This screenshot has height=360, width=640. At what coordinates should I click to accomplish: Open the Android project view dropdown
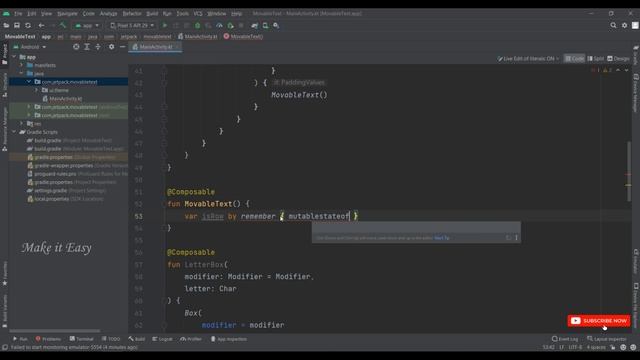click(30, 47)
